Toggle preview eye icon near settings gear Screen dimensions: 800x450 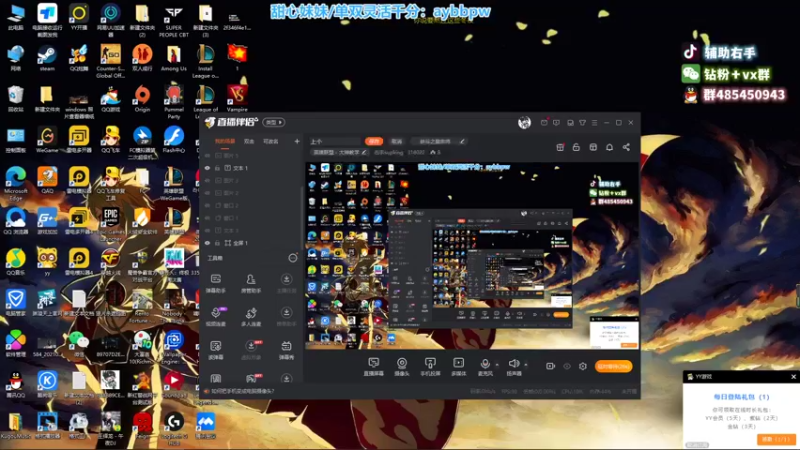(567, 366)
